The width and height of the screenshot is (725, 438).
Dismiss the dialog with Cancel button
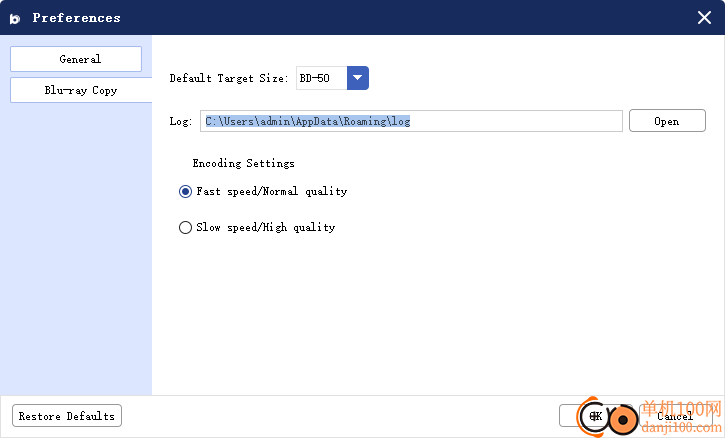pyautogui.click(x=675, y=416)
